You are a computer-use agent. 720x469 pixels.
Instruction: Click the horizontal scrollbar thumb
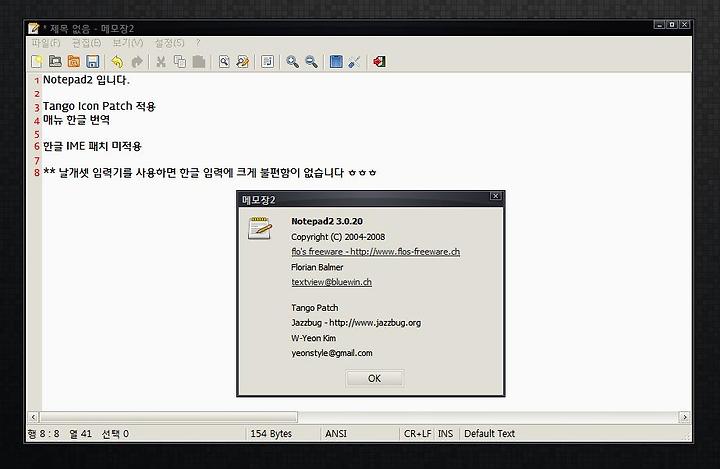[x=169, y=417]
